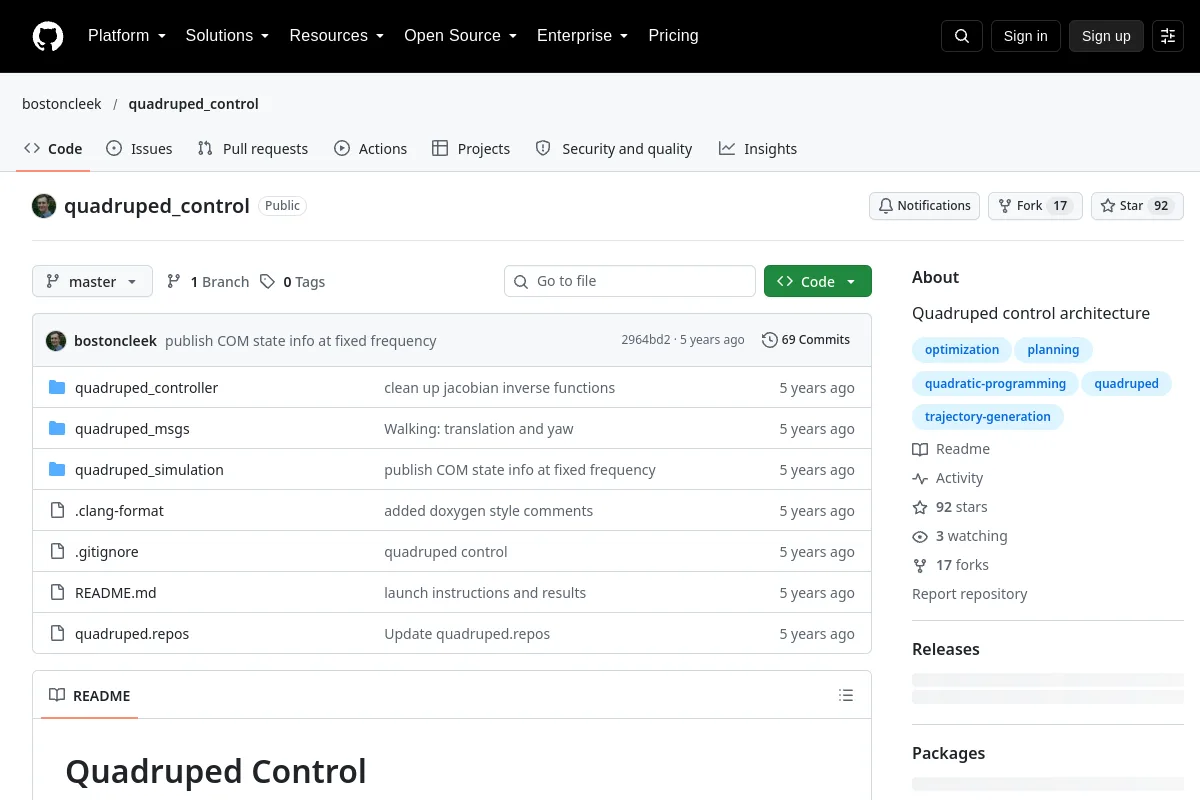Click the Sign in button
1200x800 pixels.
pos(1026,36)
